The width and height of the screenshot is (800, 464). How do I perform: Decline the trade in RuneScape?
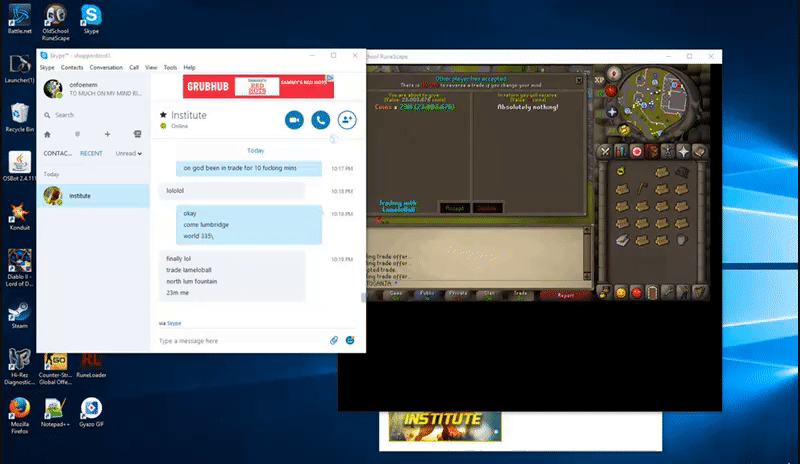click(x=487, y=208)
